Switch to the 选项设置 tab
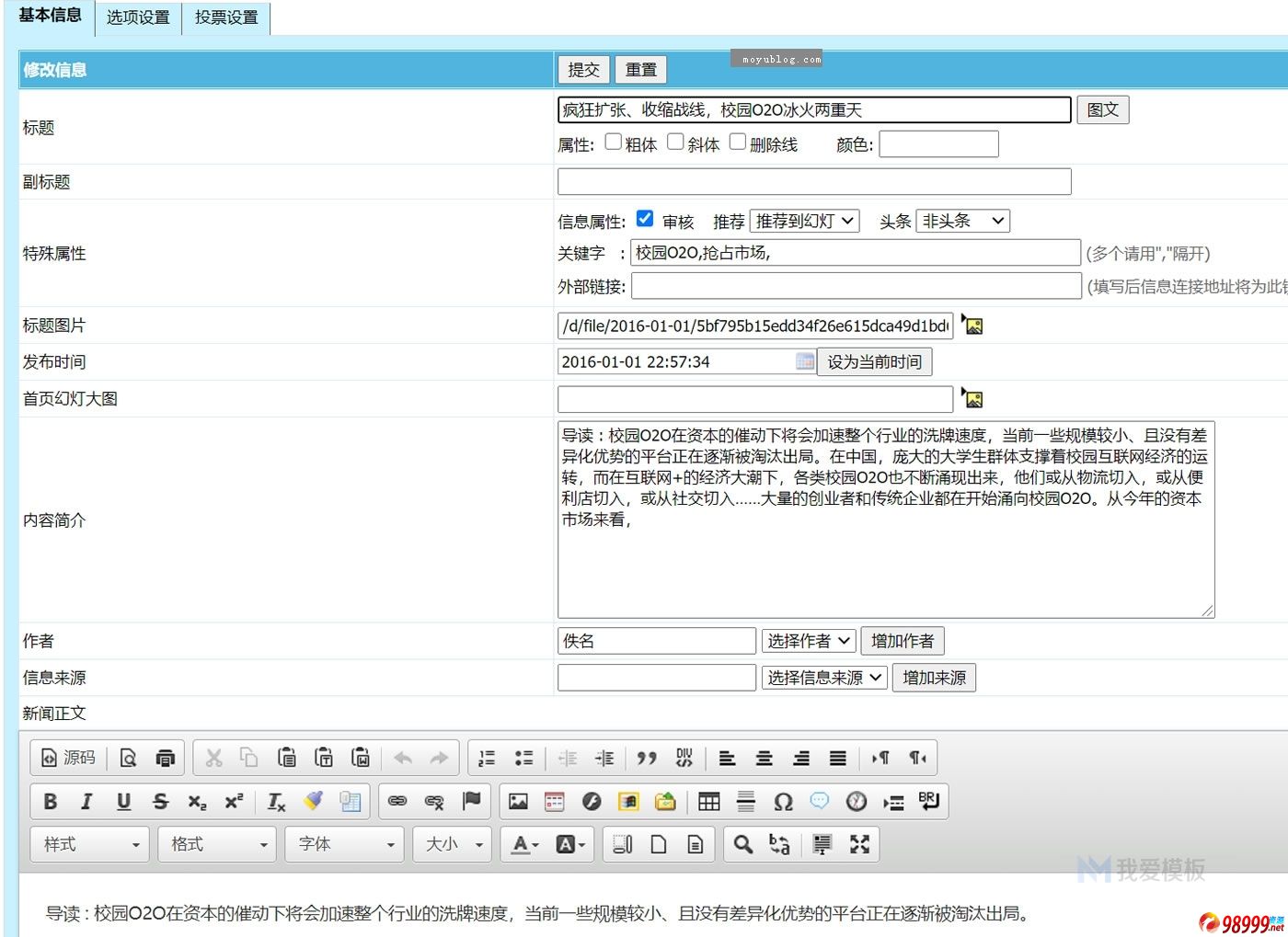 138,17
